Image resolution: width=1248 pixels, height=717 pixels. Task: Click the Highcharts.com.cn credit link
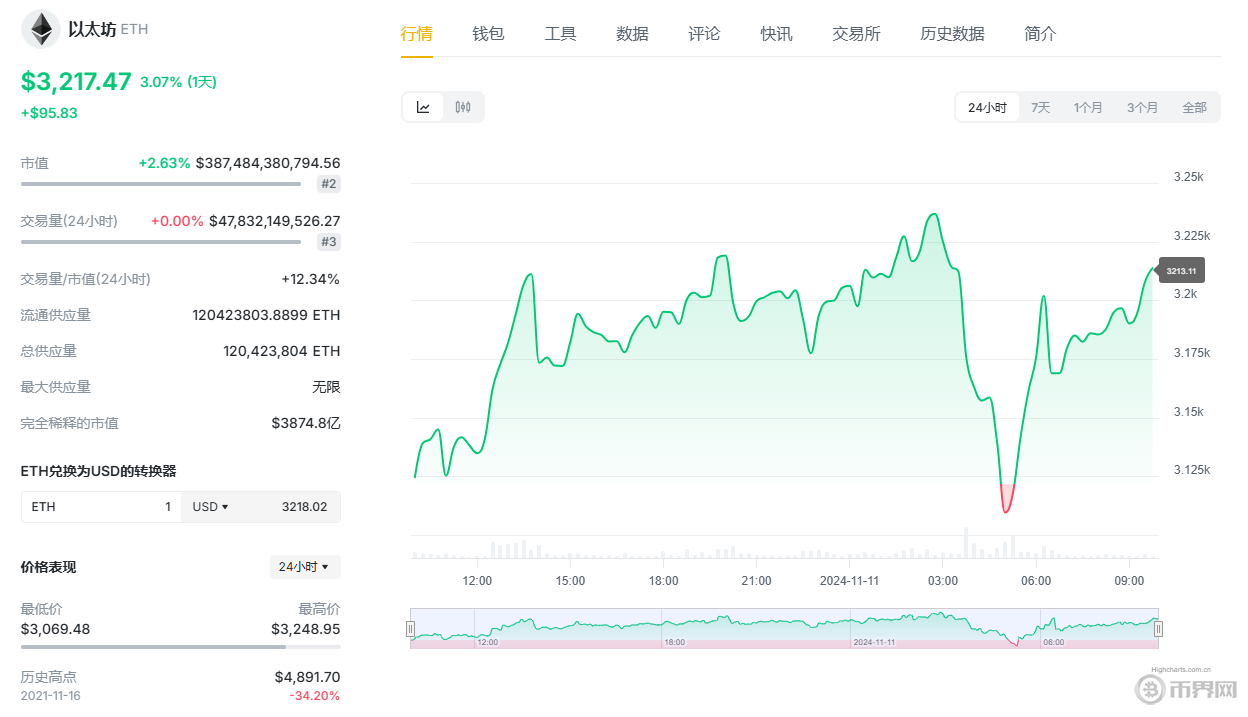point(1181,671)
